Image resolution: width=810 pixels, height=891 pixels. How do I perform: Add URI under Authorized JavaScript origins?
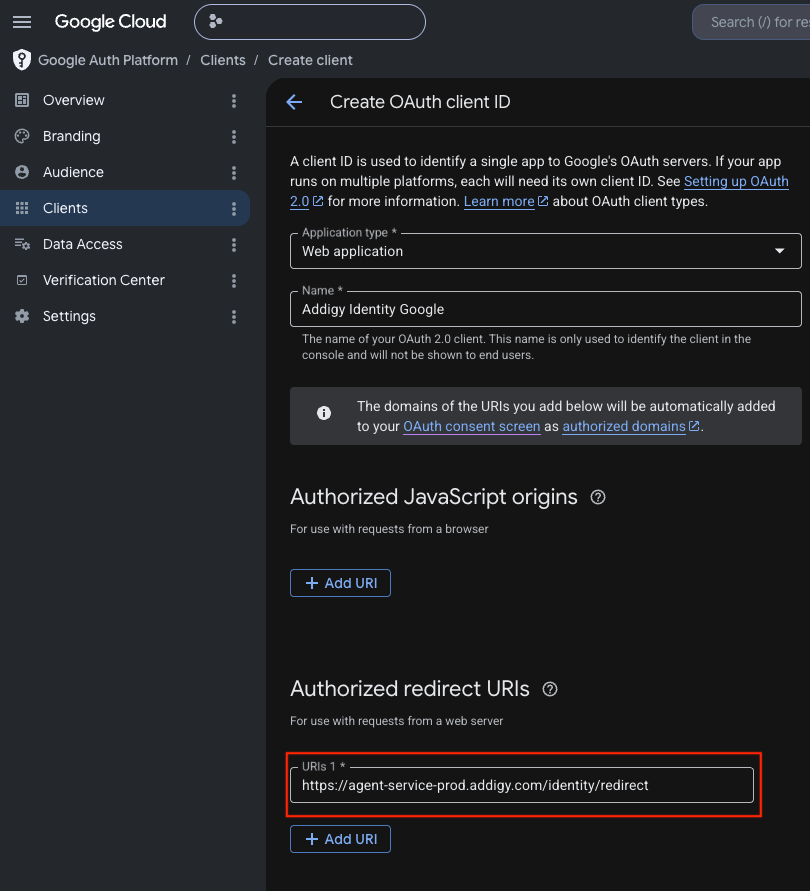pos(340,583)
